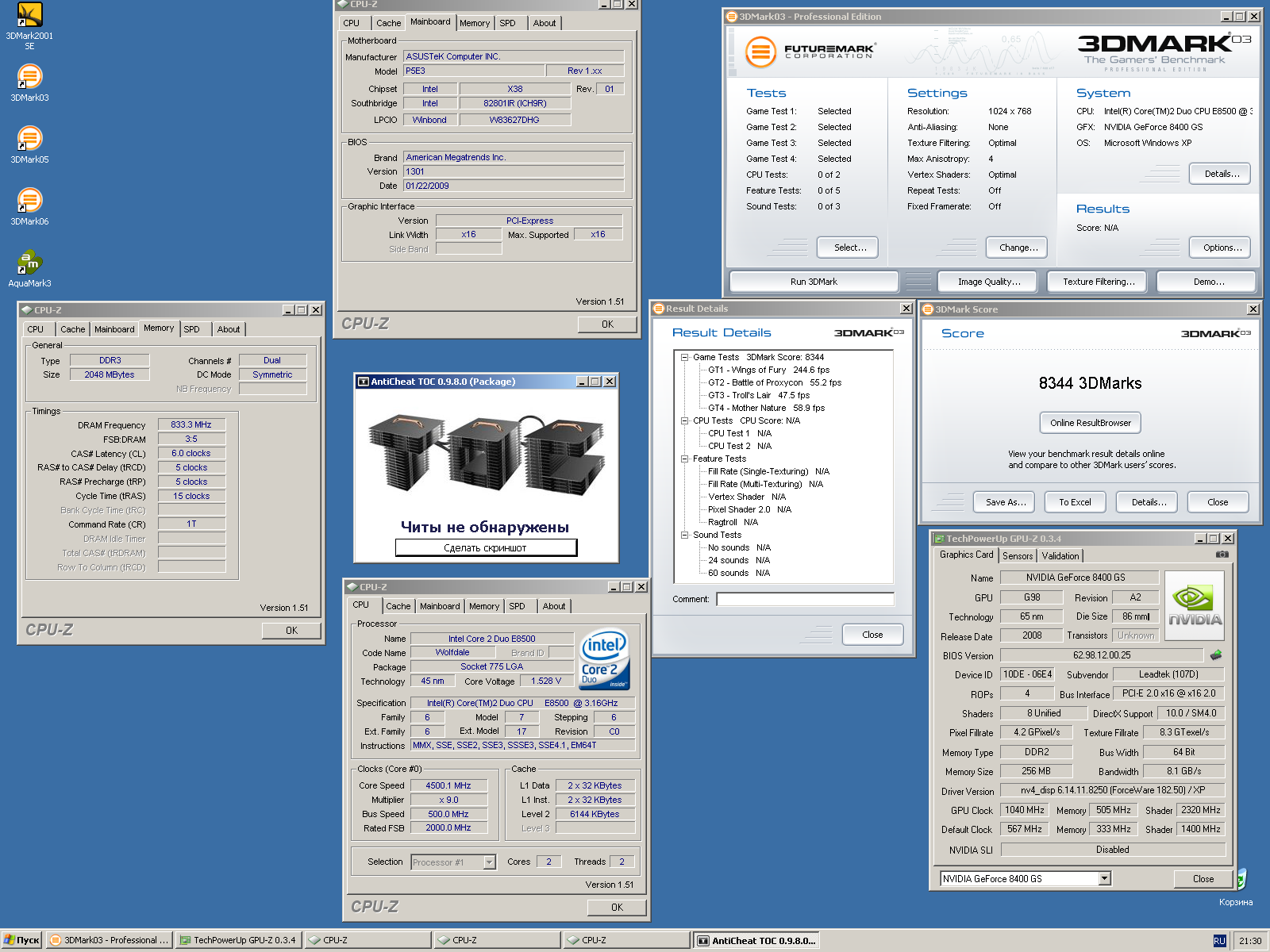This screenshot has width=1270, height=952.
Task: Open system Details button in 3DMark03
Action: click(x=1220, y=174)
